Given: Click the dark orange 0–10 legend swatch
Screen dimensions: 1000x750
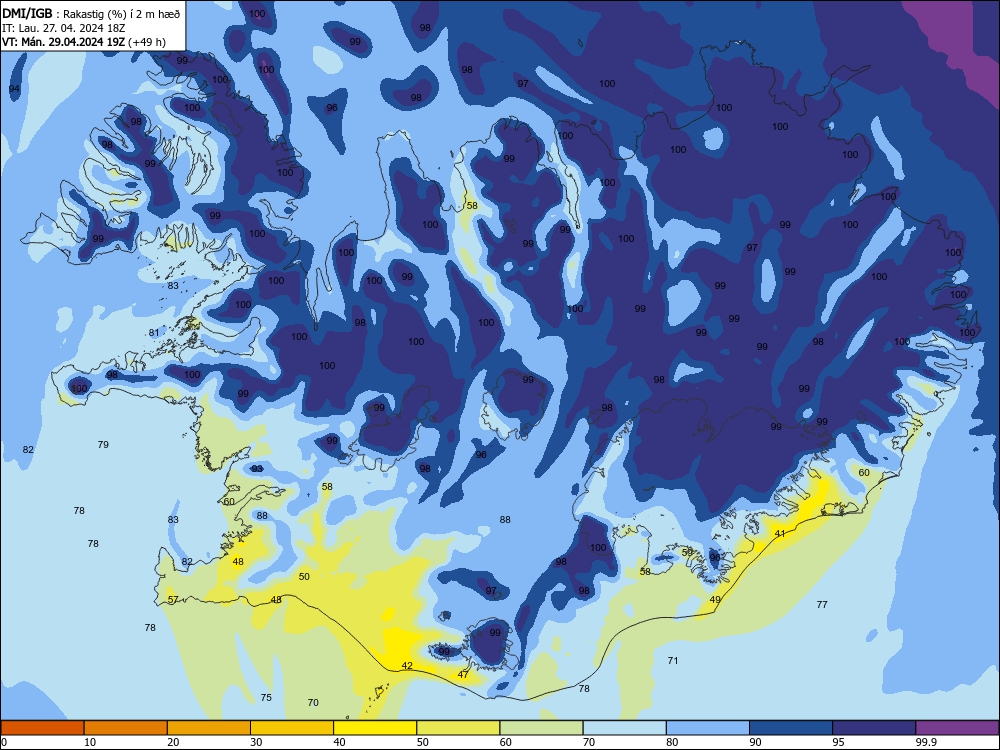Looking at the screenshot, I should pyautogui.click(x=43, y=728).
